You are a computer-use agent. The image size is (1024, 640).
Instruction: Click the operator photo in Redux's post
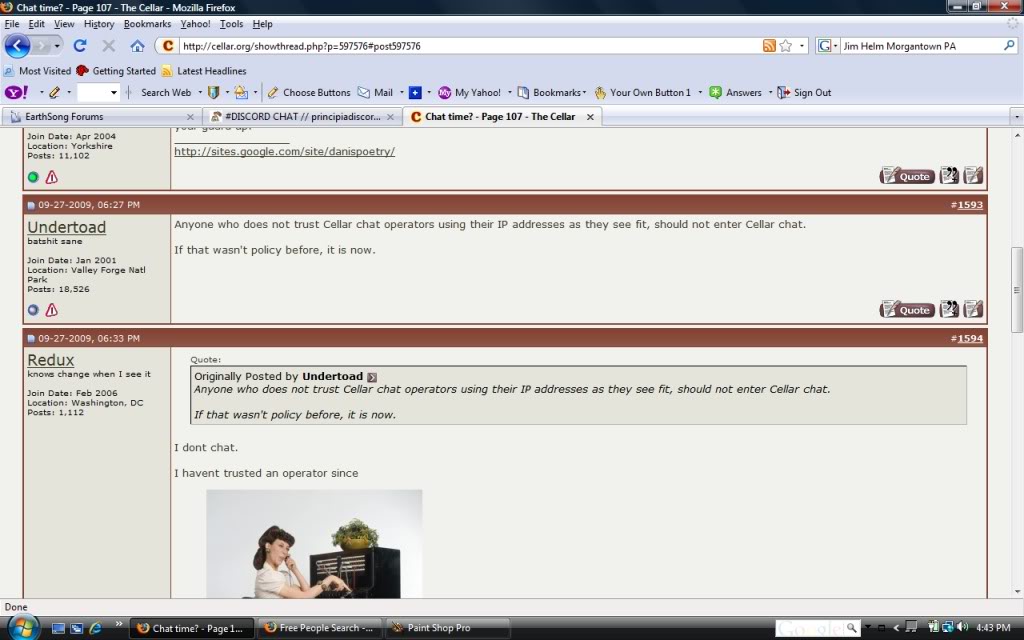coord(314,543)
